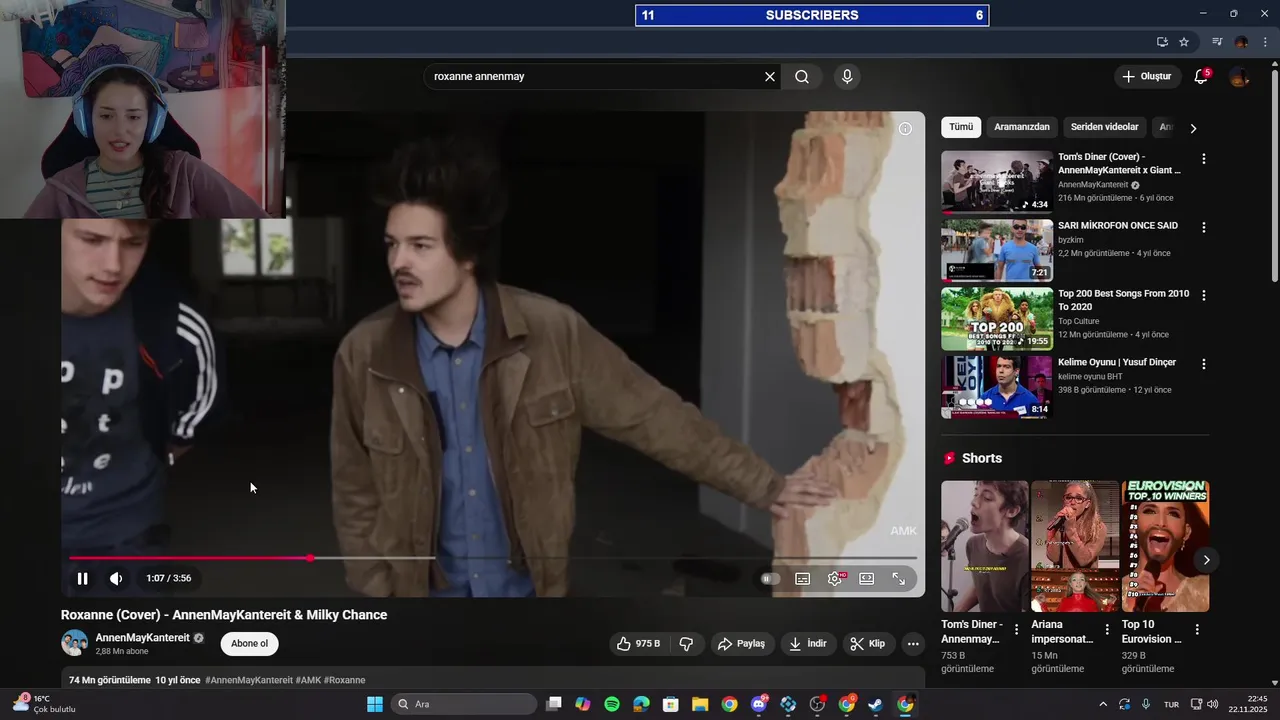Clear the search box text with the X

pos(770,76)
